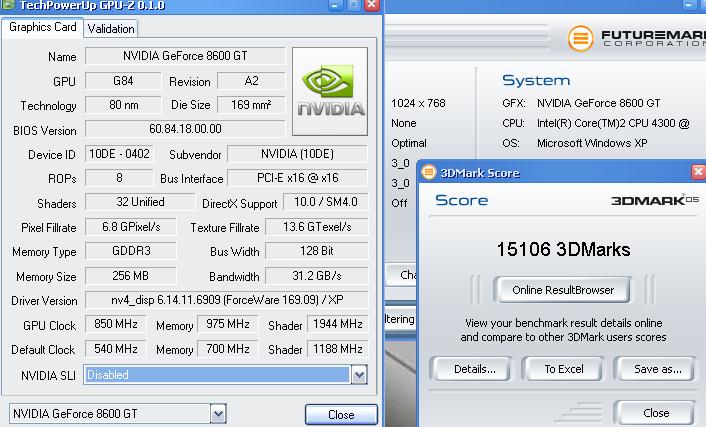Viewport: 706px width, 427px height.
Task: Click the Device ID field 10DE - 0402
Action: pyautogui.click(x=119, y=154)
